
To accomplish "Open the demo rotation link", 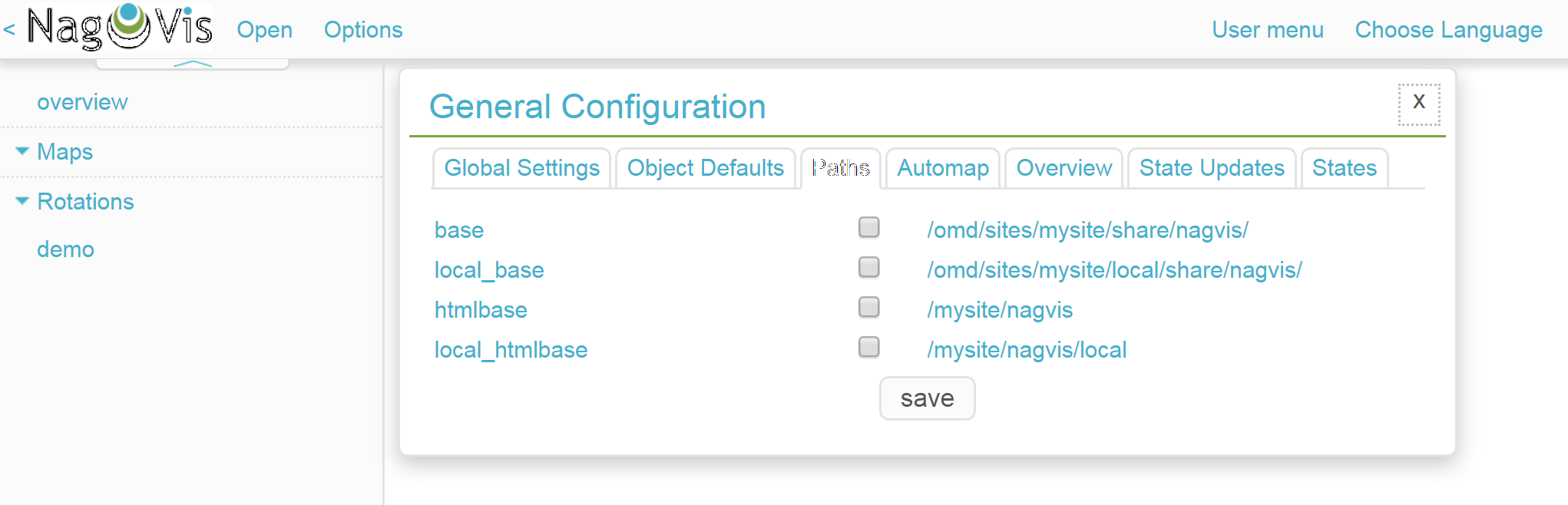I will click(x=65, y=249).
